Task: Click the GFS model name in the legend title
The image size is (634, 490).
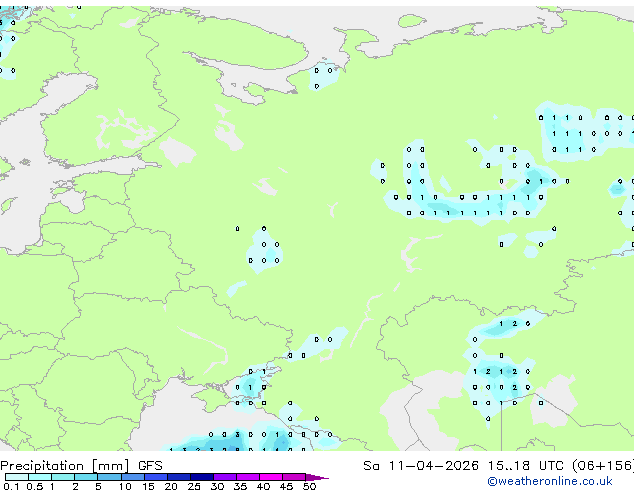Action: coord(150,466)
